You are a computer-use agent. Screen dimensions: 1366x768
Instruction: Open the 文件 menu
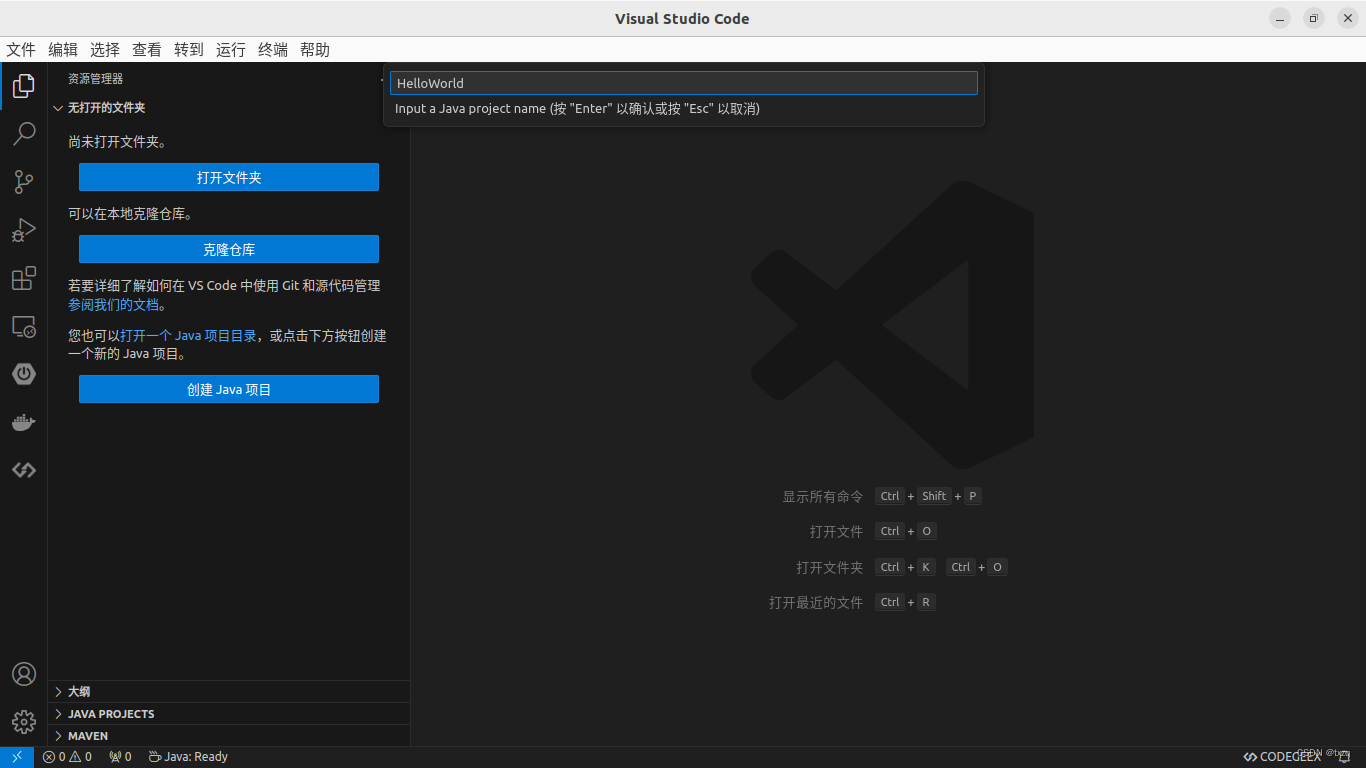21,50
